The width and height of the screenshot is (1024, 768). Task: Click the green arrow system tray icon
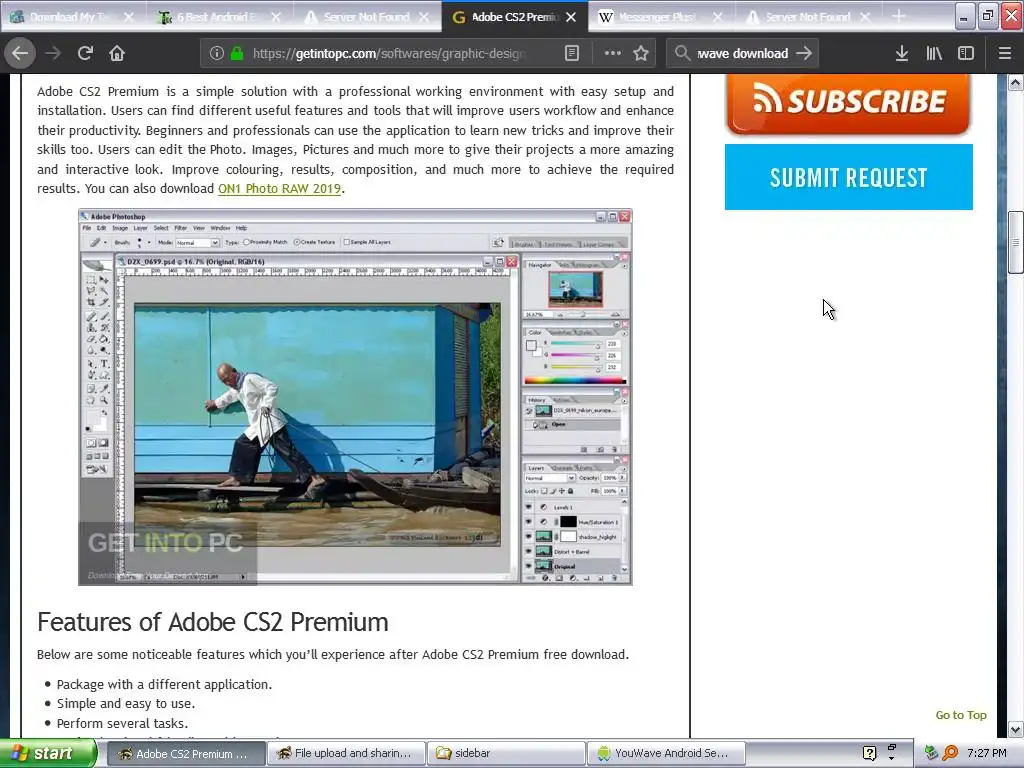(931, 753)
